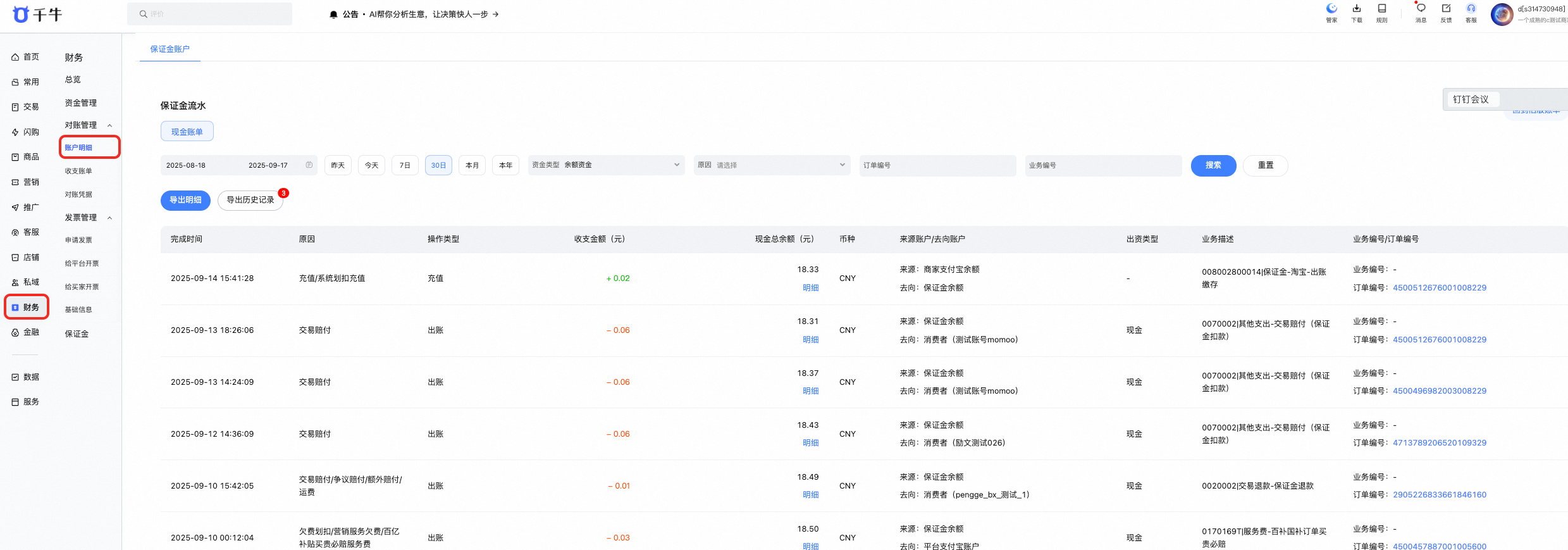This screenshot has height=550, width=1568.
Task: Open 金融 in the sidebar
Action: click(25, 332)
